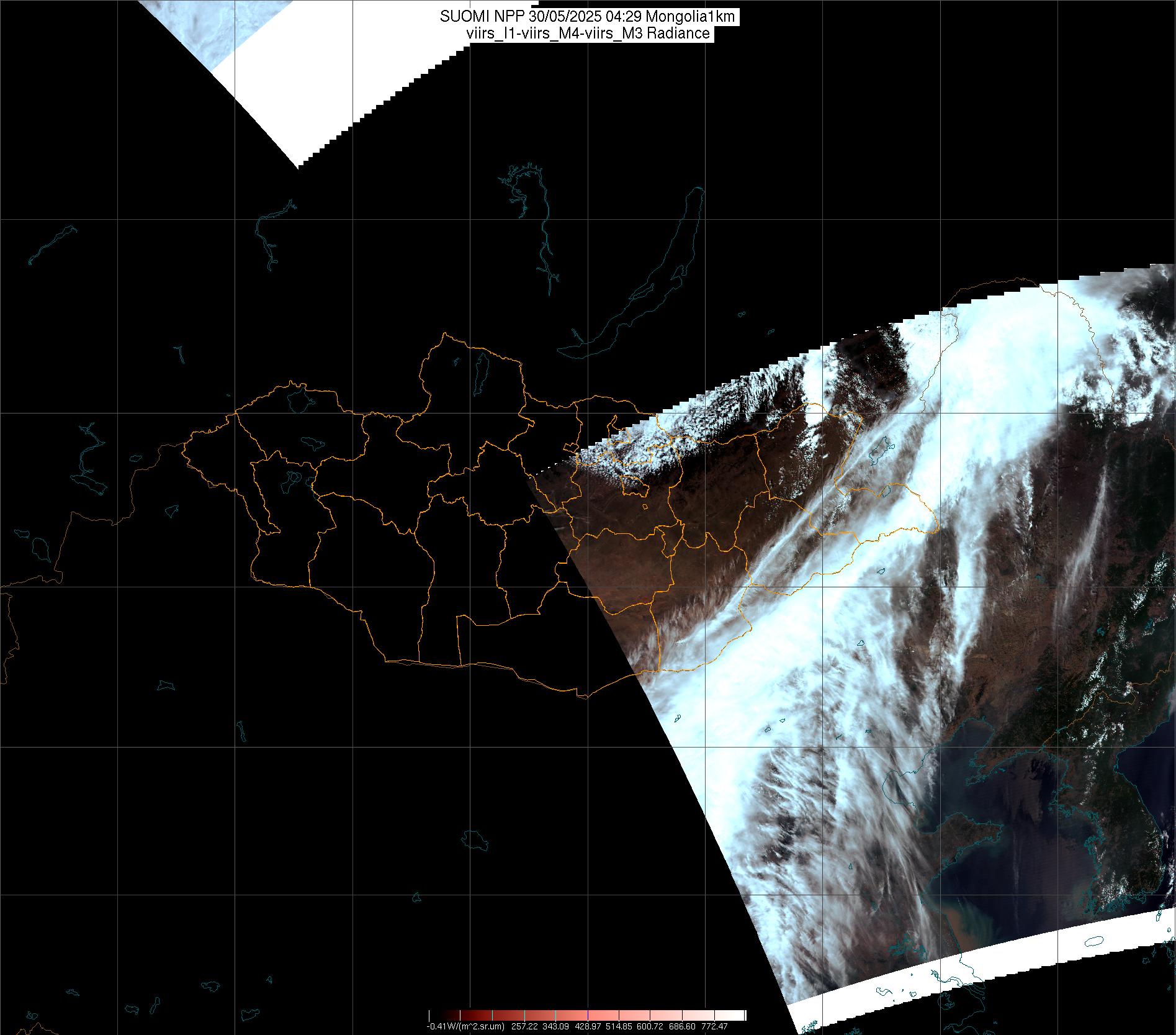Viewport: 1176px width, 1035px height.
Task: Click the 428.97 colorbar tick label
Action: point(586,1026)
